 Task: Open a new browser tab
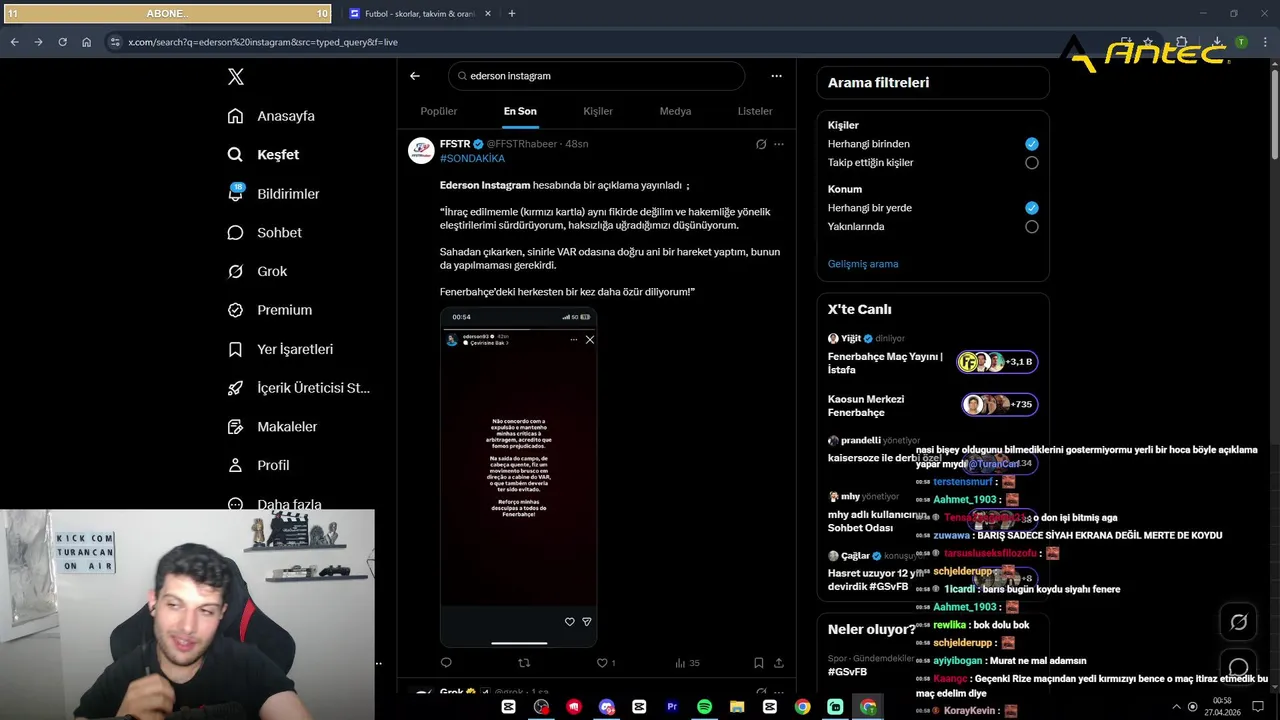pos(512,14)
